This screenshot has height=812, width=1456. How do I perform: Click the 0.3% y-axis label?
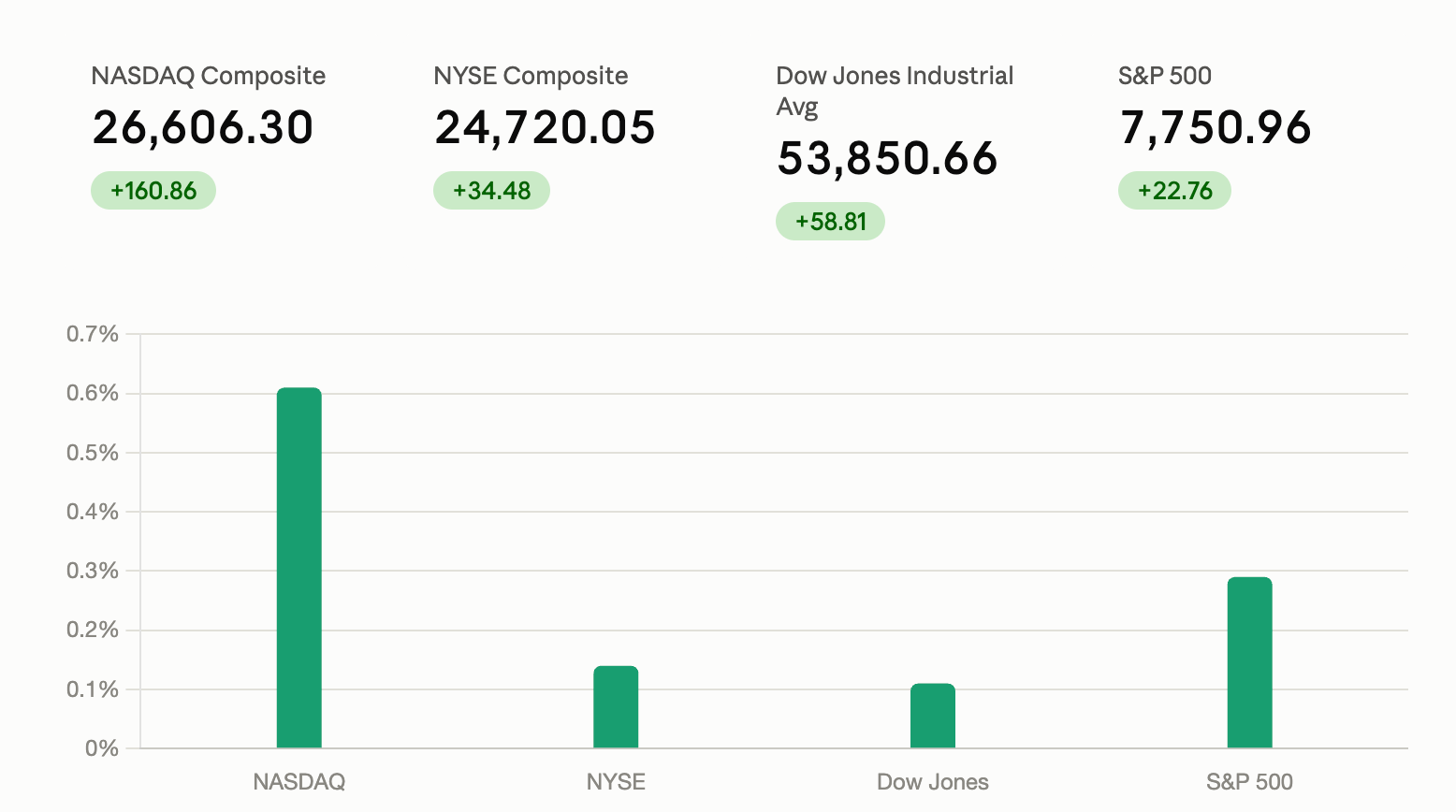click(x=93, y=571)
